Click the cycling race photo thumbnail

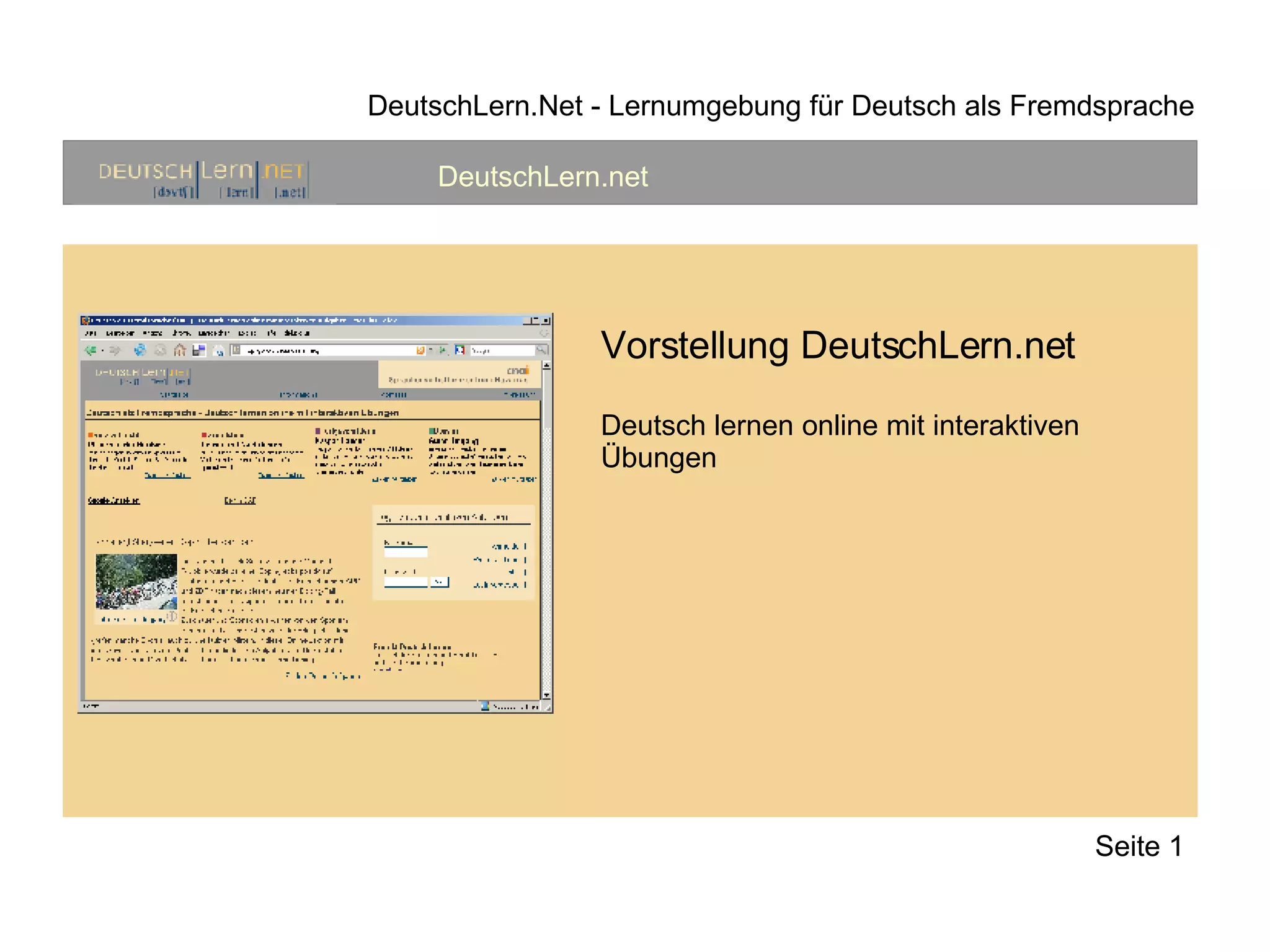click(136, 581)
